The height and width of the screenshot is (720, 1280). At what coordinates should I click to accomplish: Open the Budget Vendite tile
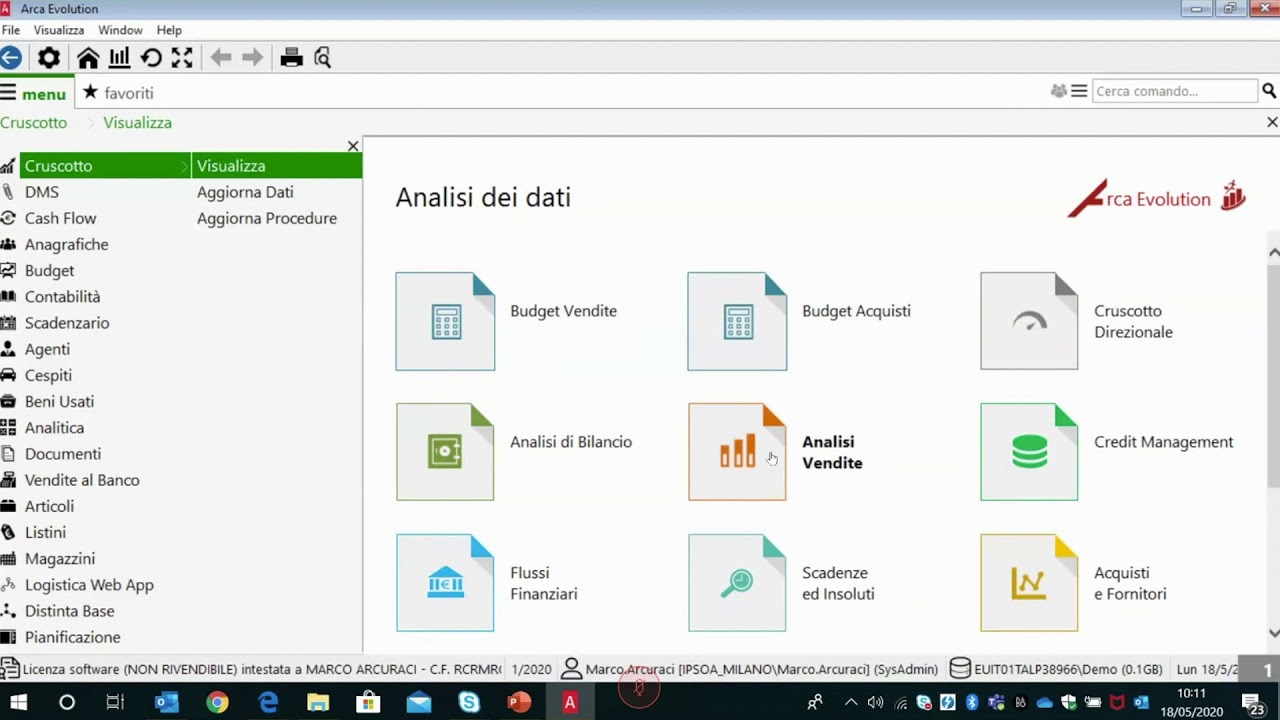445,321
